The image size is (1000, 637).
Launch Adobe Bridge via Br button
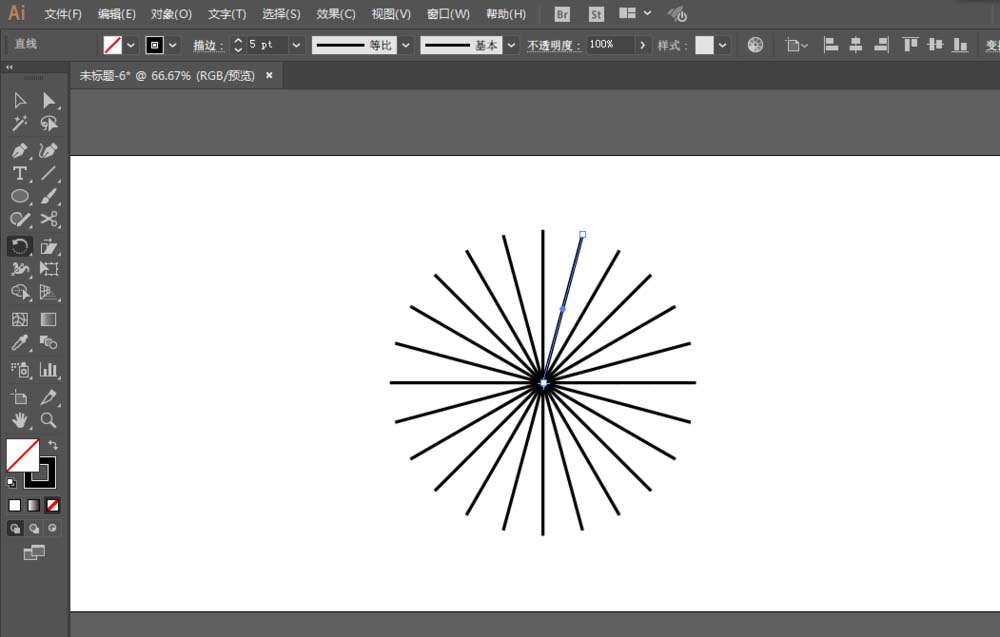point(562,14)
